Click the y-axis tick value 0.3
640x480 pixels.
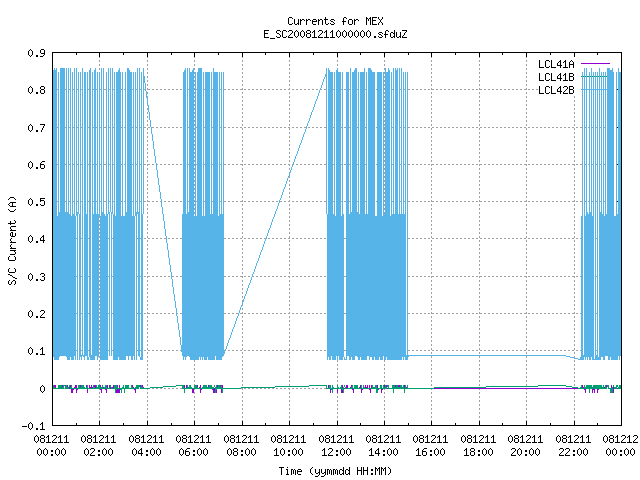pos(36,277)
